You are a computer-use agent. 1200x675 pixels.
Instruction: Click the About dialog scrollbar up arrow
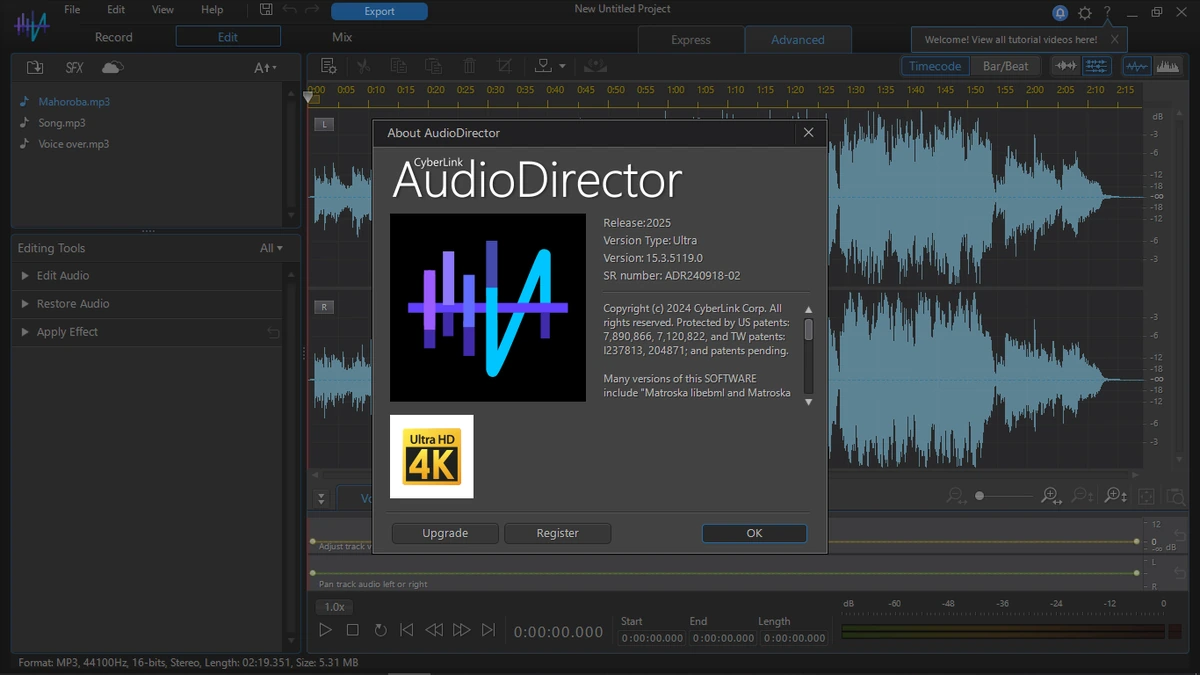point(809,310)
